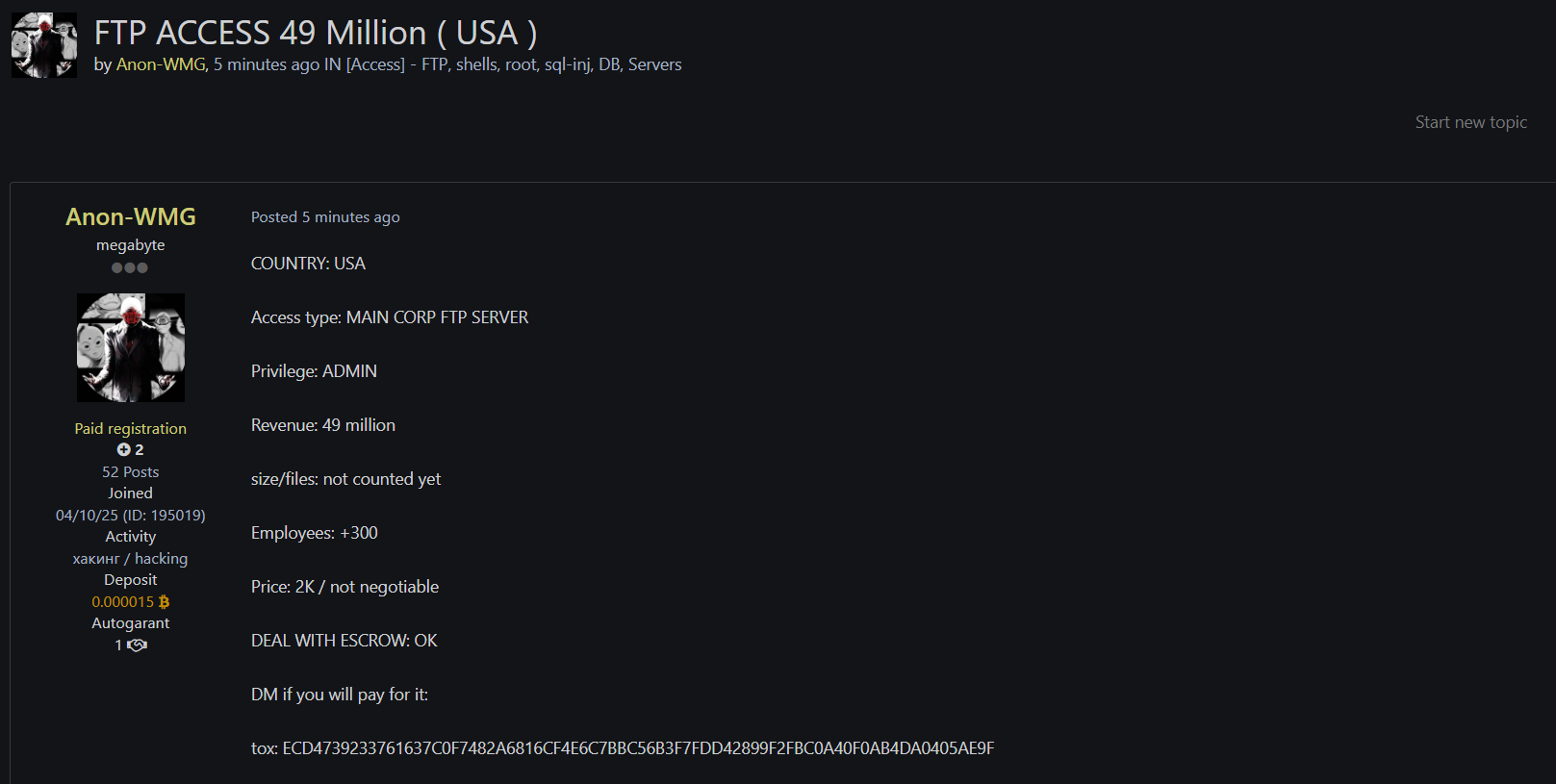Image resolution: width=1556 pixels, height=784 pixels.
Task: Click the FTP ACCESS 49 Million topic title
Action: point(316,33)
